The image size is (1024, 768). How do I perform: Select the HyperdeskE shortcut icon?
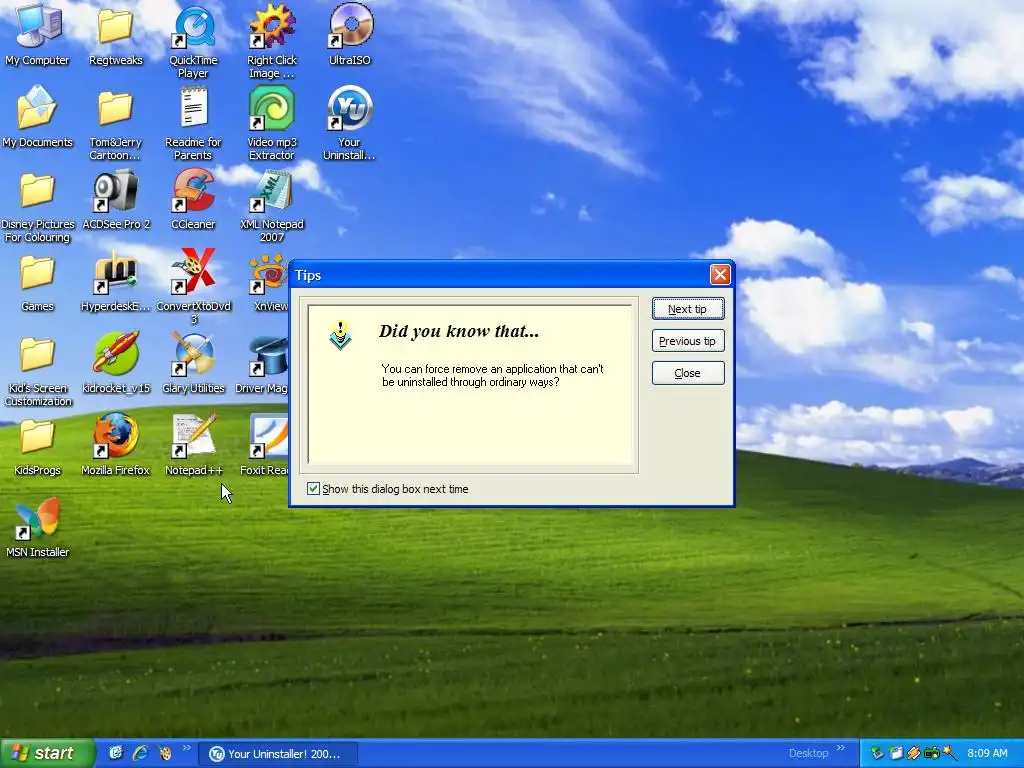pos(116,281)
